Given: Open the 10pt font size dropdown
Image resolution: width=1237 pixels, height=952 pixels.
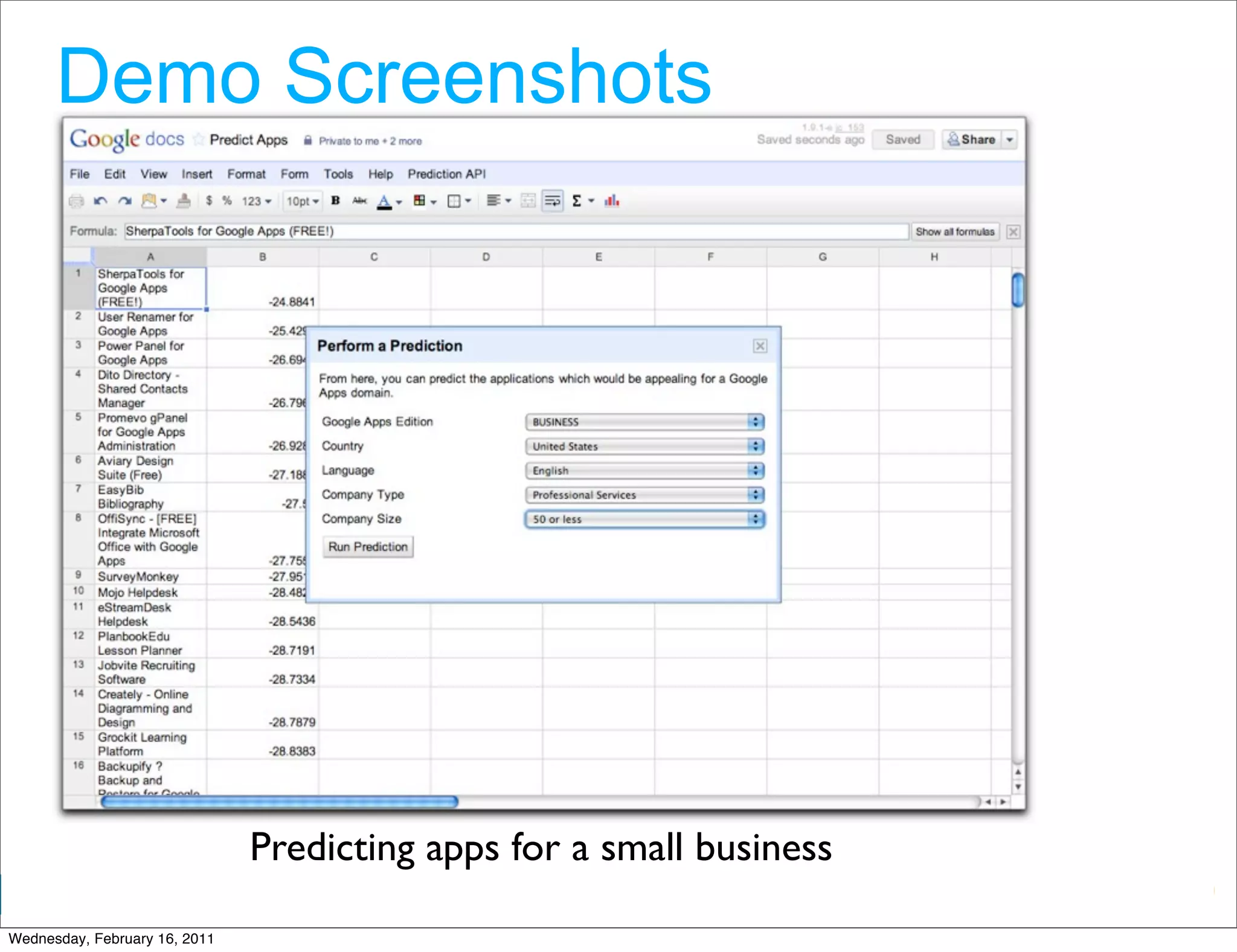Looking at the screenshot, I should click(x=303, y=201).
